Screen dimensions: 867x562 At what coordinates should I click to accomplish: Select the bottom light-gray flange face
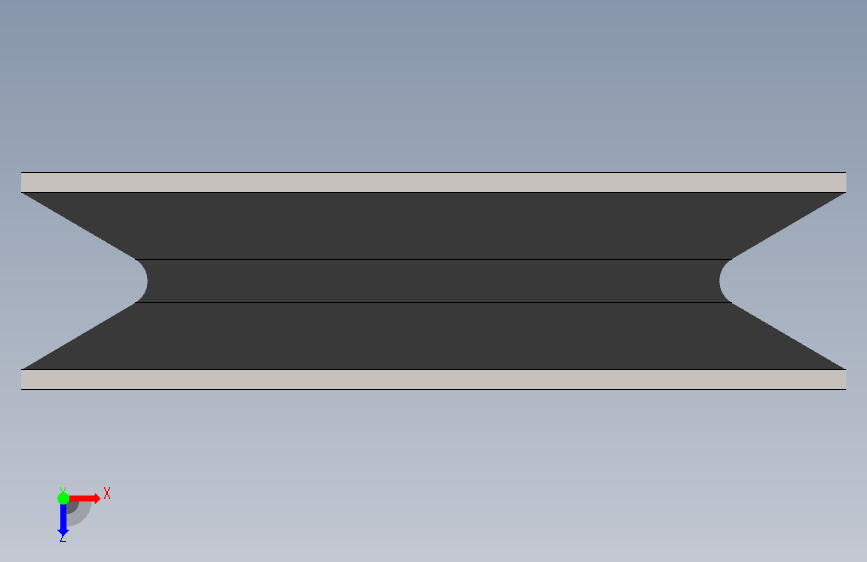click(434, 379)
